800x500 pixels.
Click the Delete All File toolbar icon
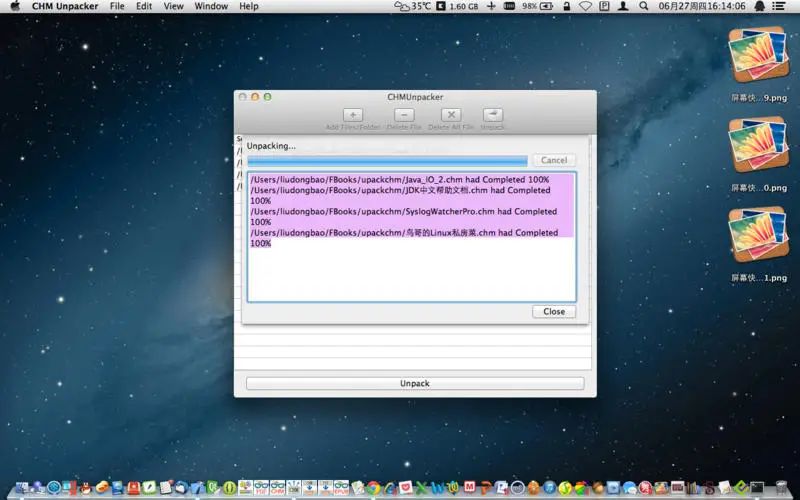451,115
